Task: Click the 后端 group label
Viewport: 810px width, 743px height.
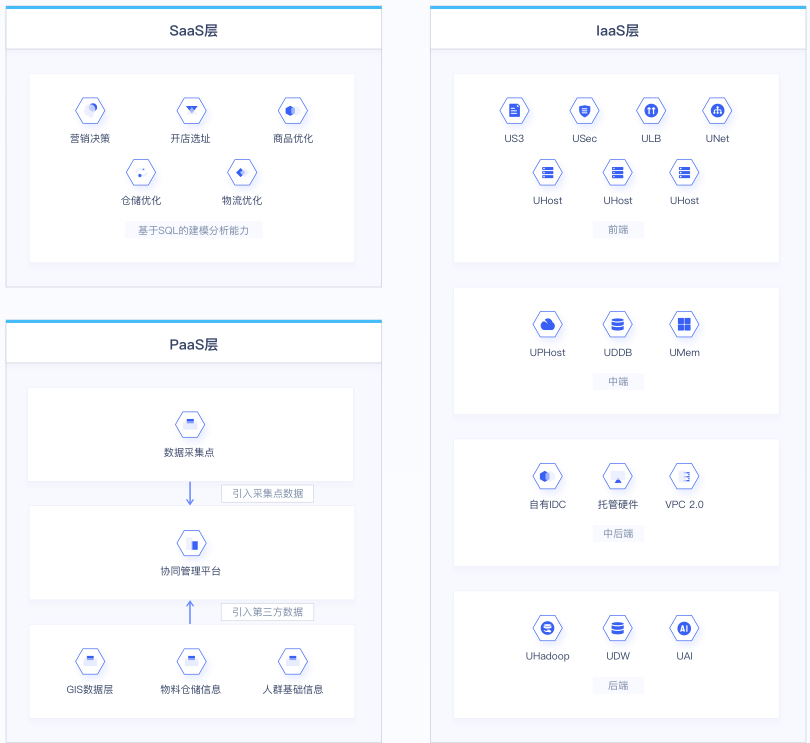Action: pyautogui.click(x=618, y=685)
